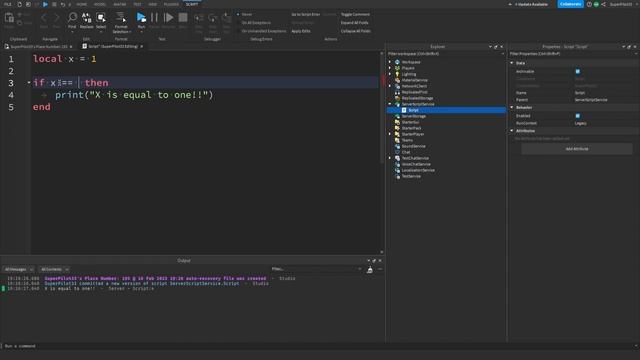Viewport: 640px width, 360px height.
Task: Click the Stop playback icon
Action: 183,17
